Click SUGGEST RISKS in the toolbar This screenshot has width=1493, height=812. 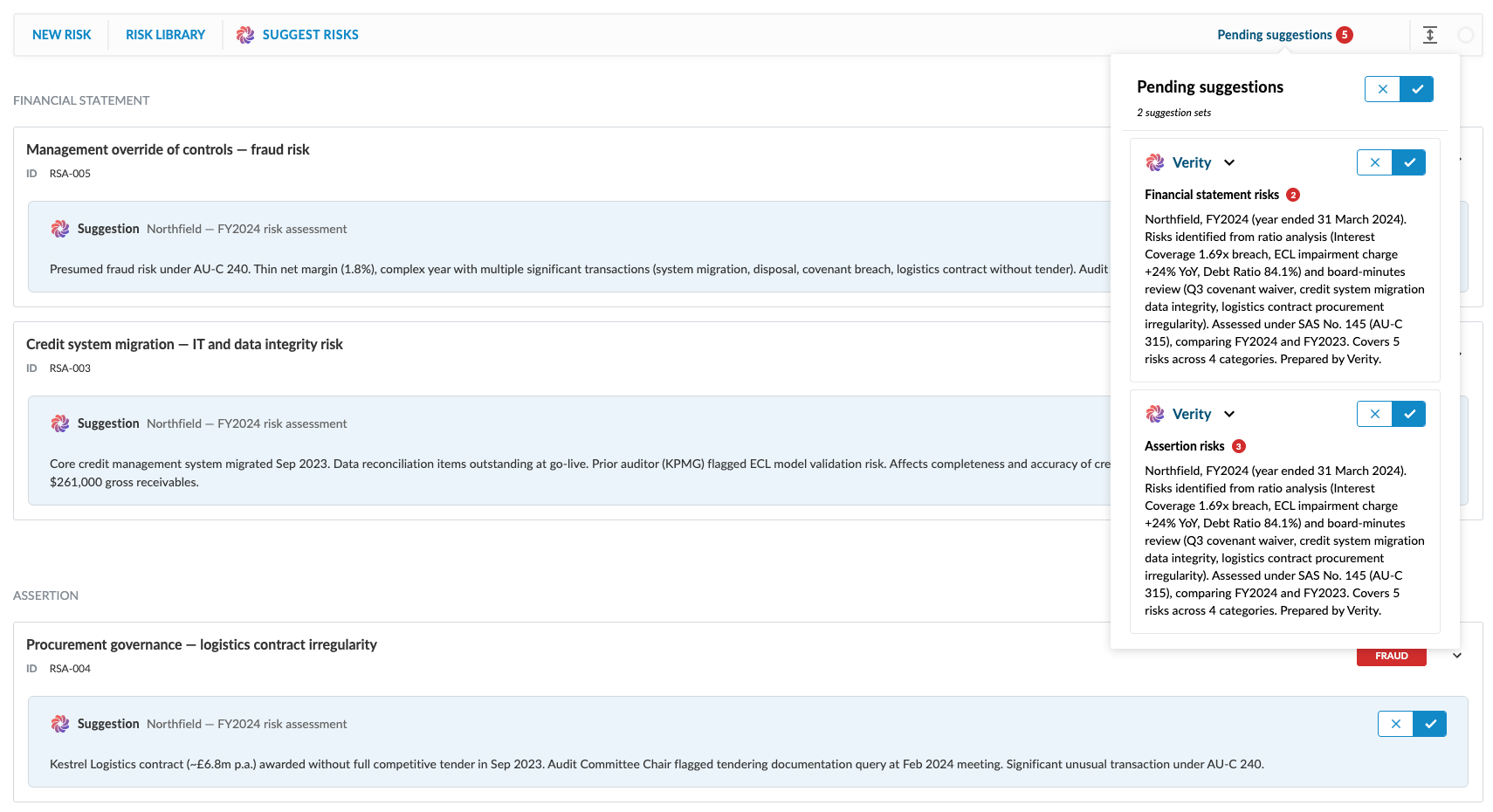click(298, 35)
